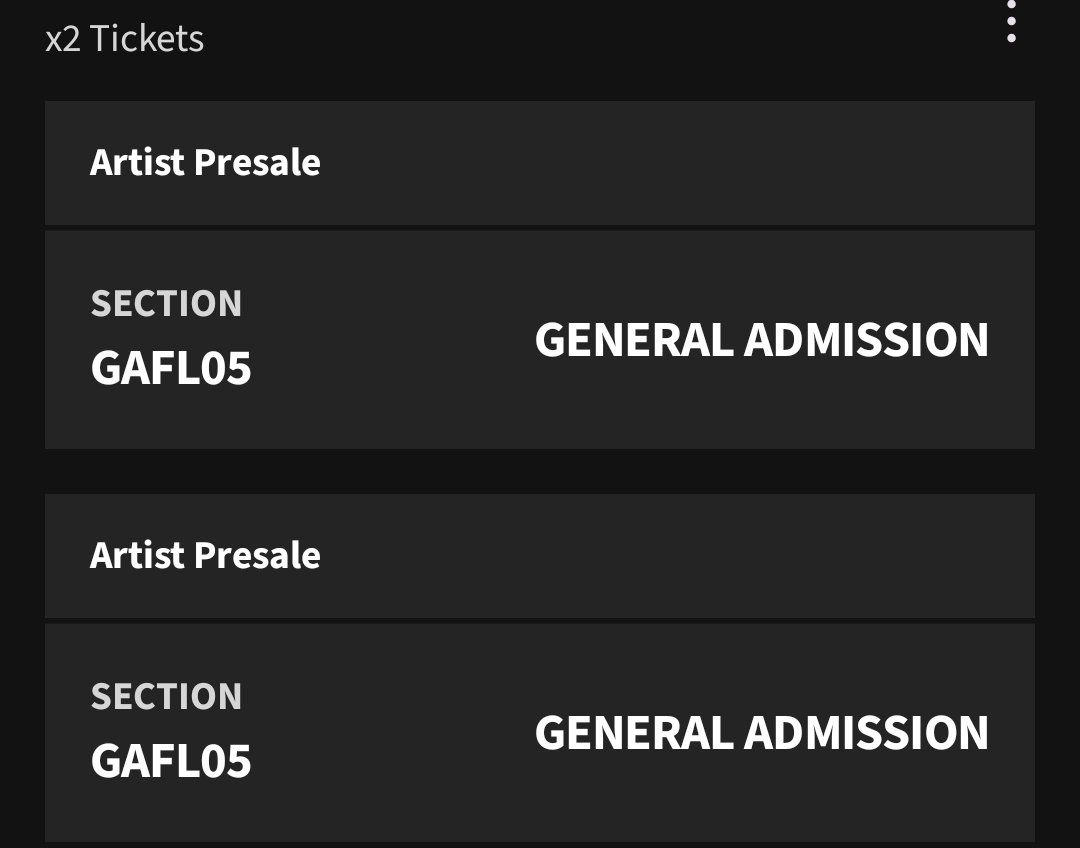Screen dimensions: 1080x848
Task: Click the word ADMISSION on the second ticket
Action: (x=866, y=733)
